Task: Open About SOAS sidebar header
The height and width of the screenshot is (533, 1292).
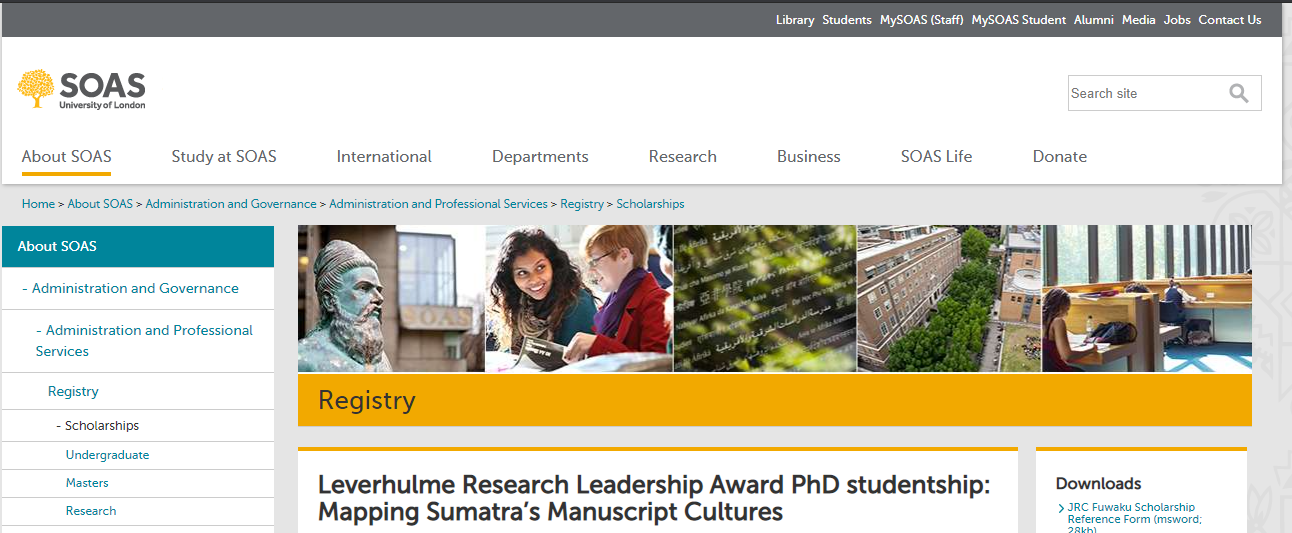Action: (x=138, y=246)
